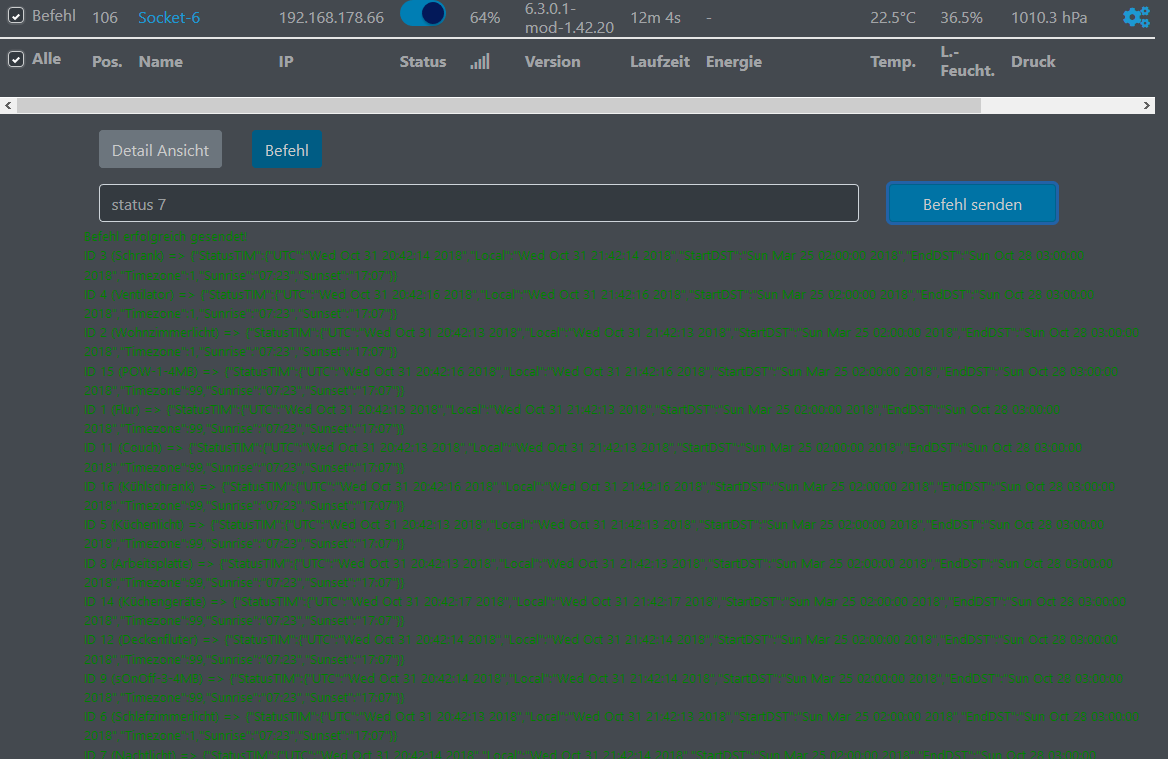The width and height of the screenshot is (1168, 759).
Task: Click the 64% signal value
Action: pyautogui.click(x=485, y=17)
